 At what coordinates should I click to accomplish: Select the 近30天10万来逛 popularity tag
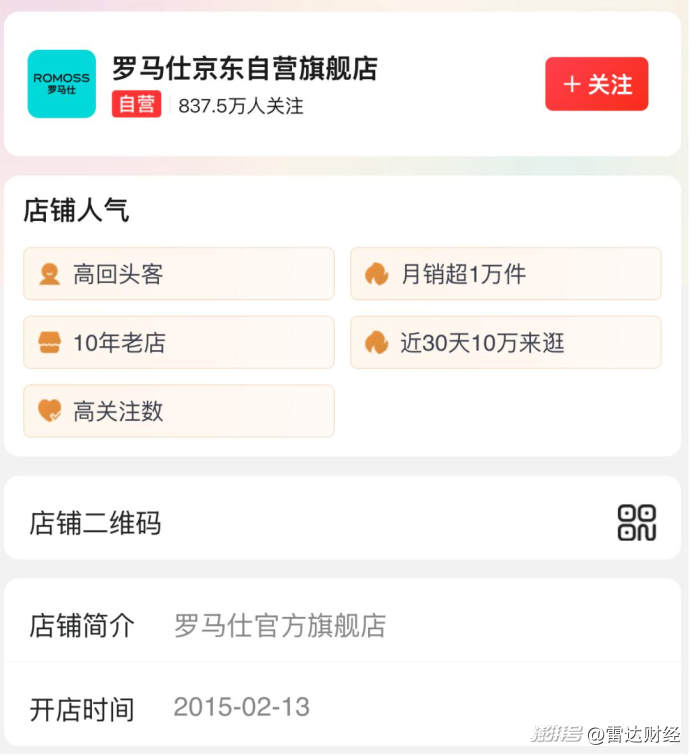pos(505,343)
